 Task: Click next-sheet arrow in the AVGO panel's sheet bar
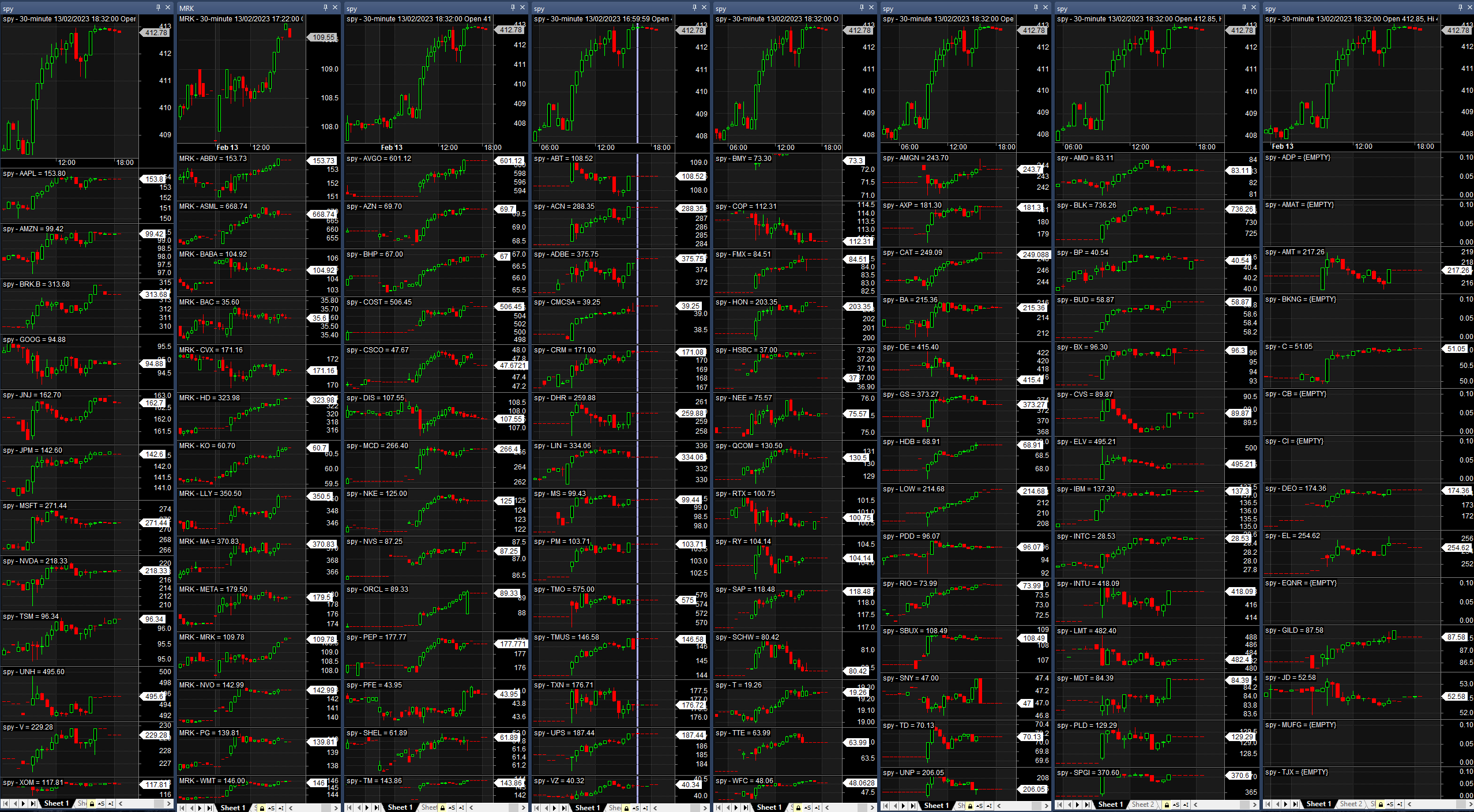368,807
